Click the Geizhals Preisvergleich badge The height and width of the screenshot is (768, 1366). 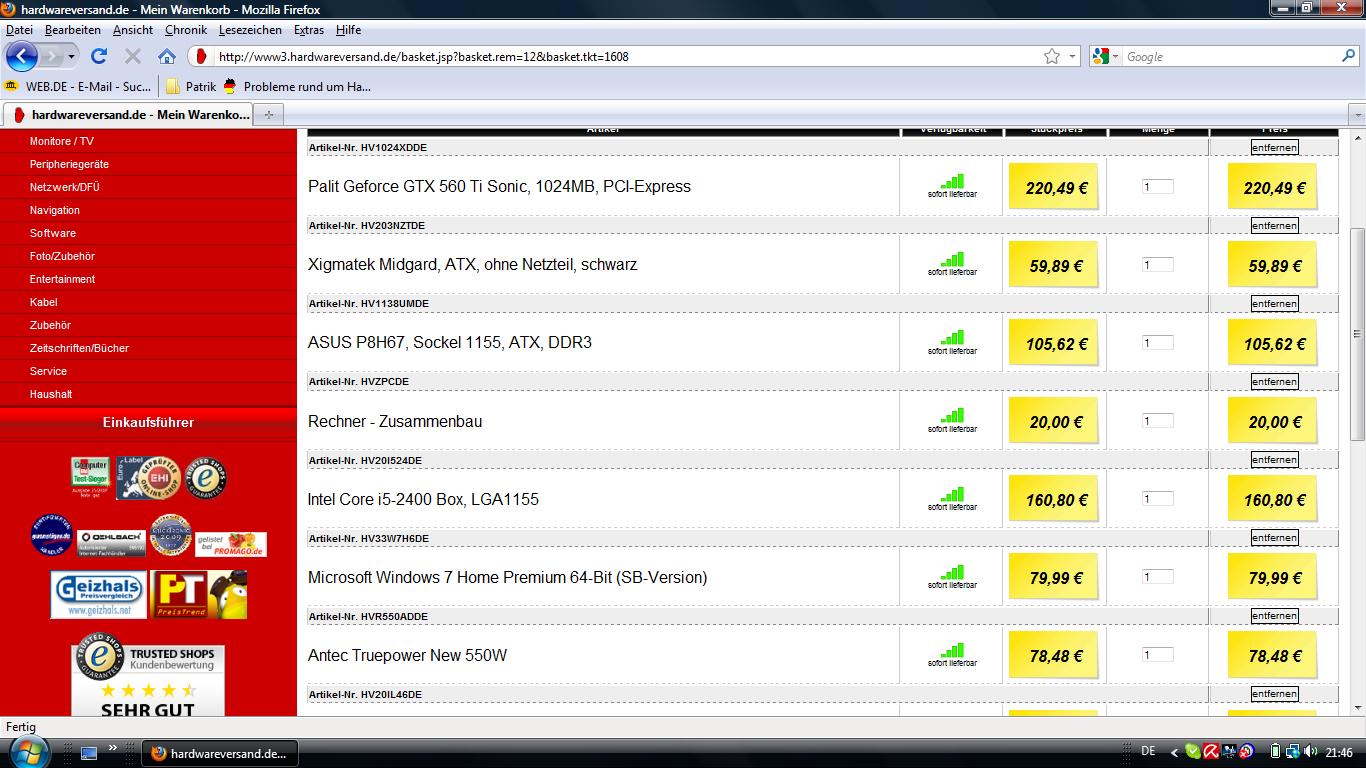pos(99,594)
